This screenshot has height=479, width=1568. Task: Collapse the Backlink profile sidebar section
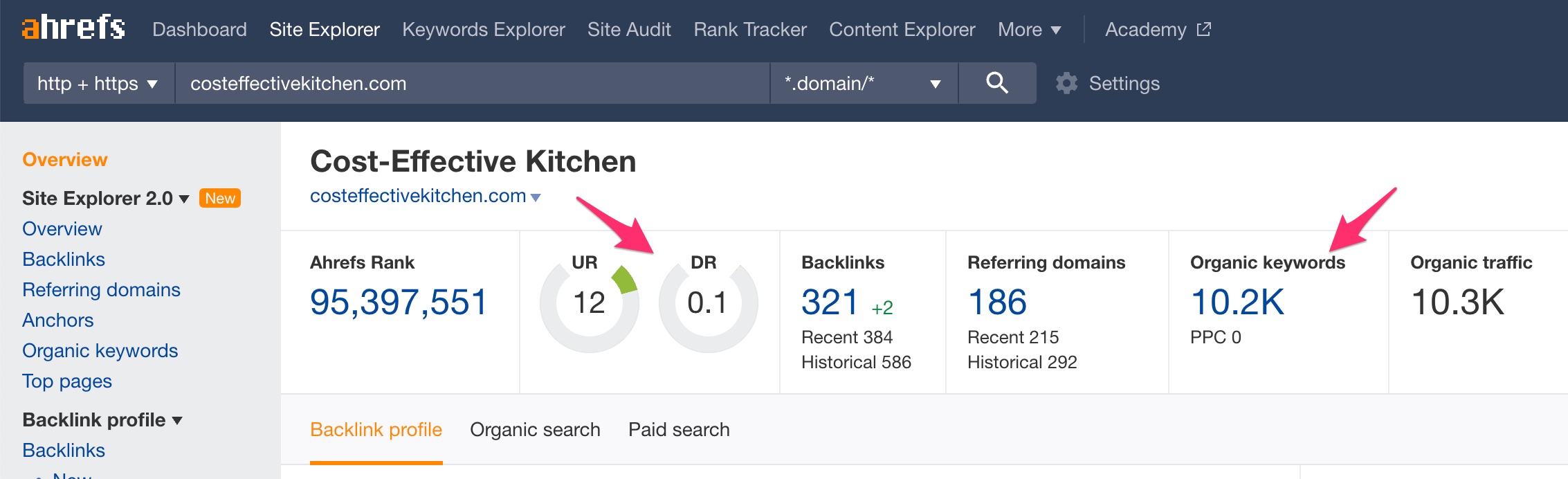coord(102,419)
